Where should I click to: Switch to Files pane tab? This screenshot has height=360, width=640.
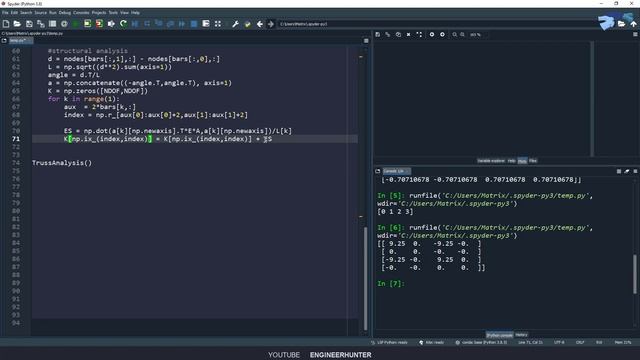[533, 161]
